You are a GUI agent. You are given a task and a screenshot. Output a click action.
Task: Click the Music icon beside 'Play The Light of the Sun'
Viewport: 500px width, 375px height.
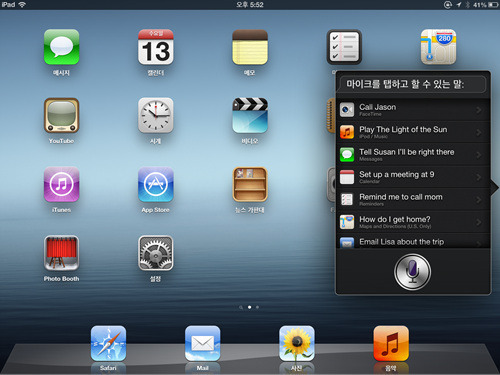(347, 132)
